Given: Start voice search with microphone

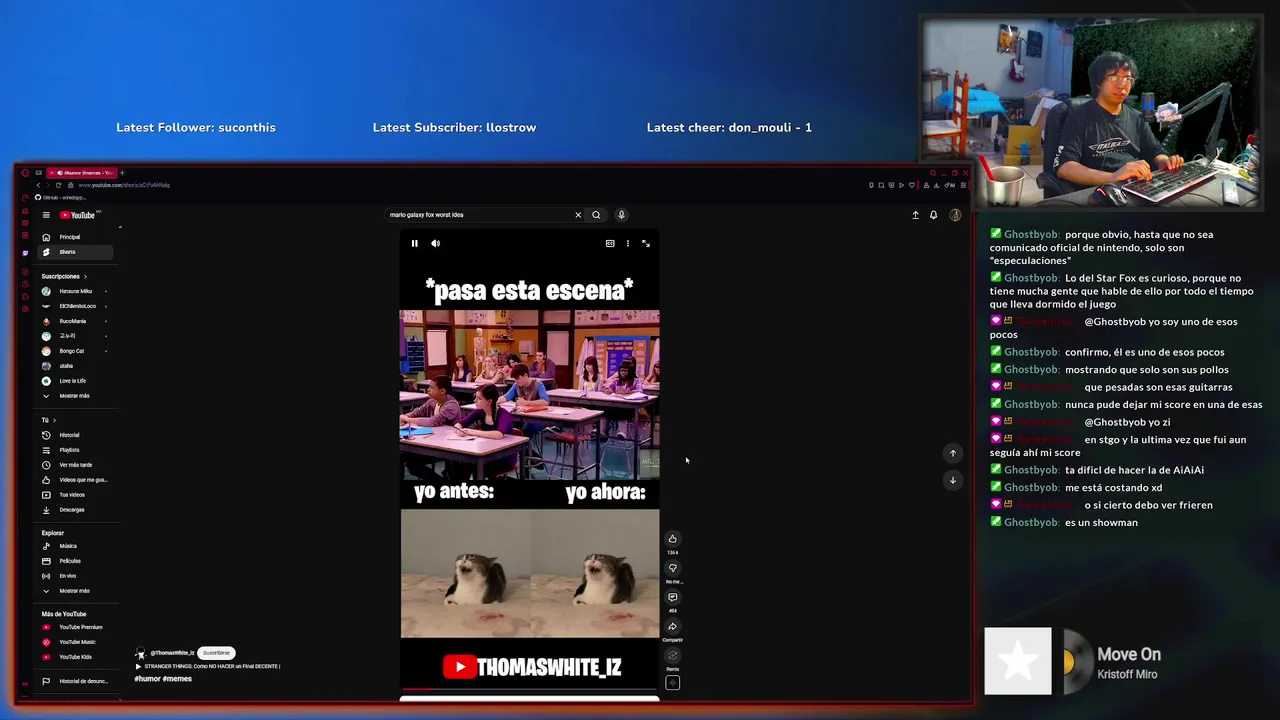Looking at the screenshot, I should pos(621,215).
